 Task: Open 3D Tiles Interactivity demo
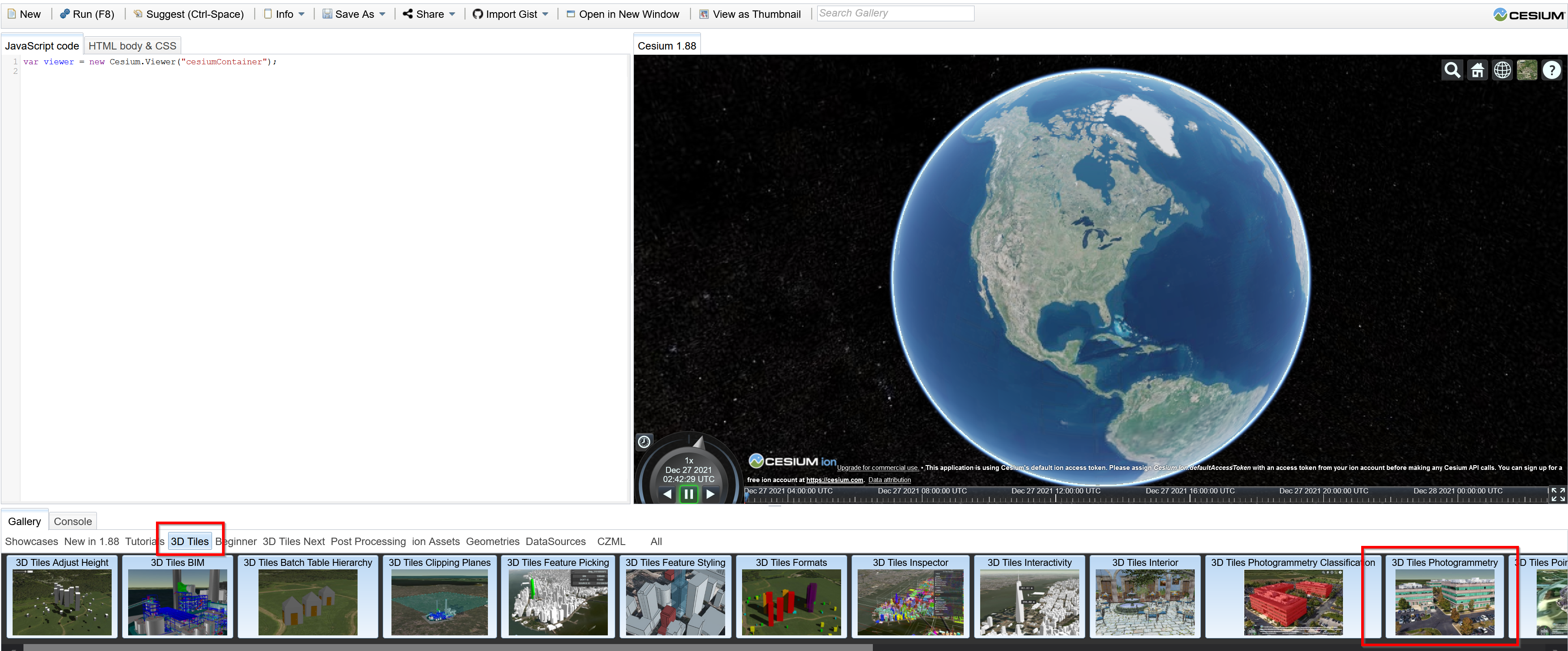pos(1029,596)
